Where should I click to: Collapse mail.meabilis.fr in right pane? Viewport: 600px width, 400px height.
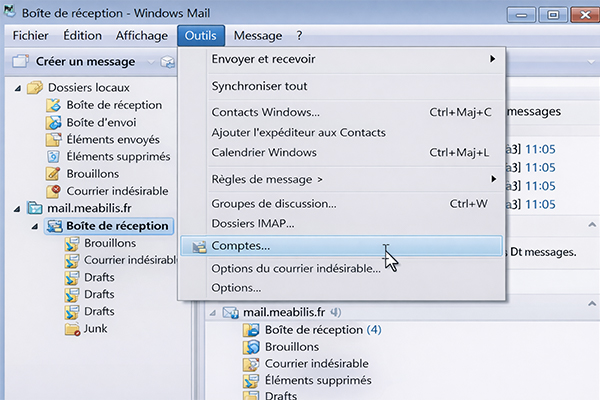pos(212,313)
